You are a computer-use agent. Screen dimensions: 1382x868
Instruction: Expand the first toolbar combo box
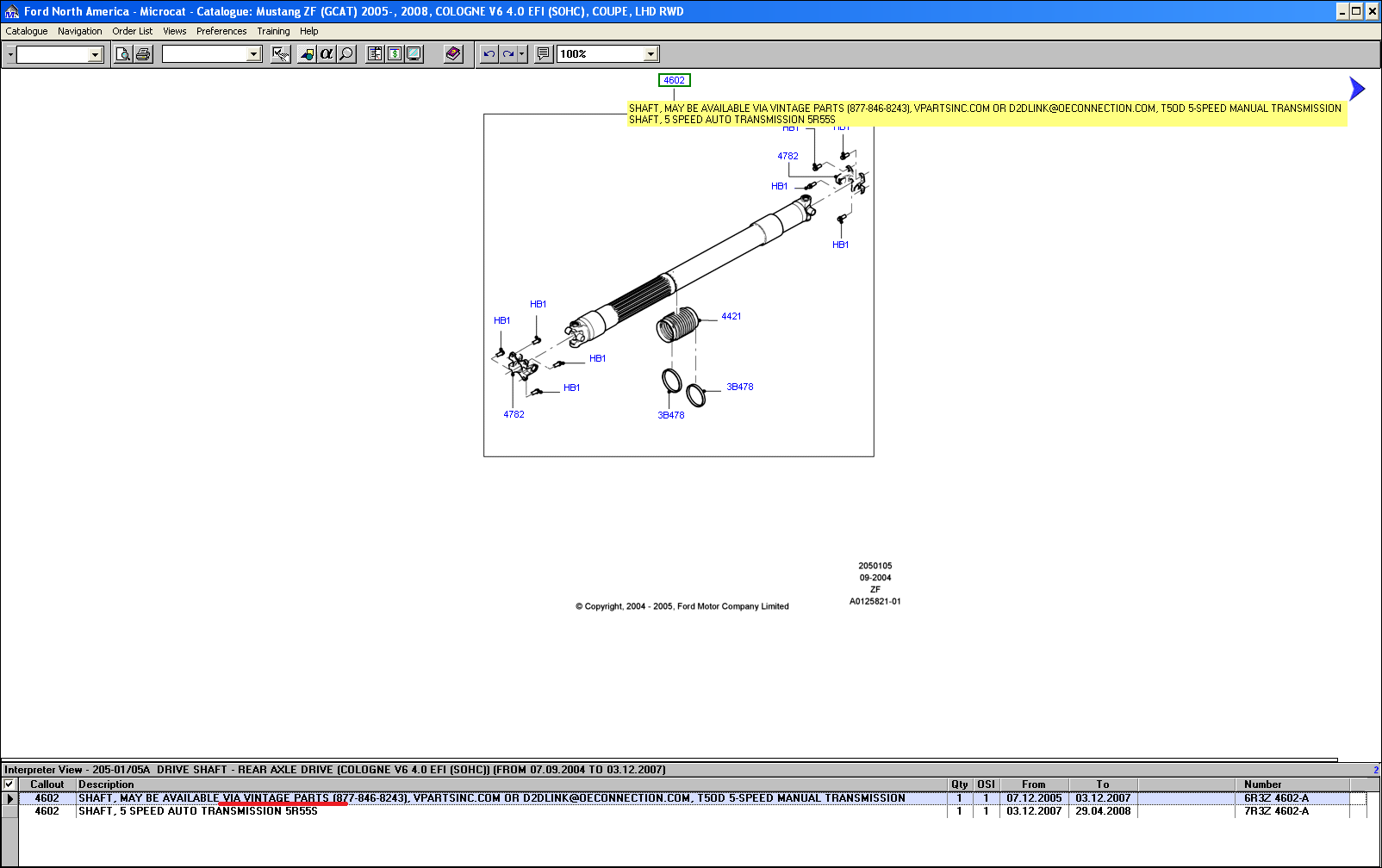pyautogui.click(x=96, y=55)
